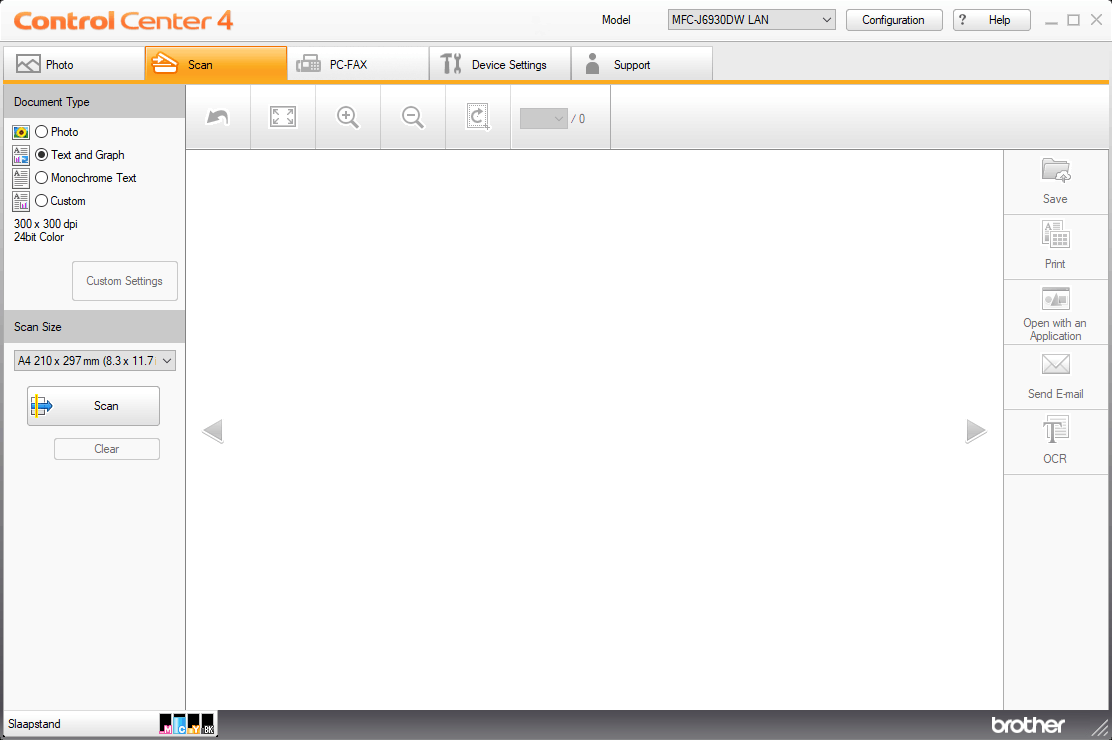
Task: Click the zoom in magnifier icon
Action: coord(348,117)
